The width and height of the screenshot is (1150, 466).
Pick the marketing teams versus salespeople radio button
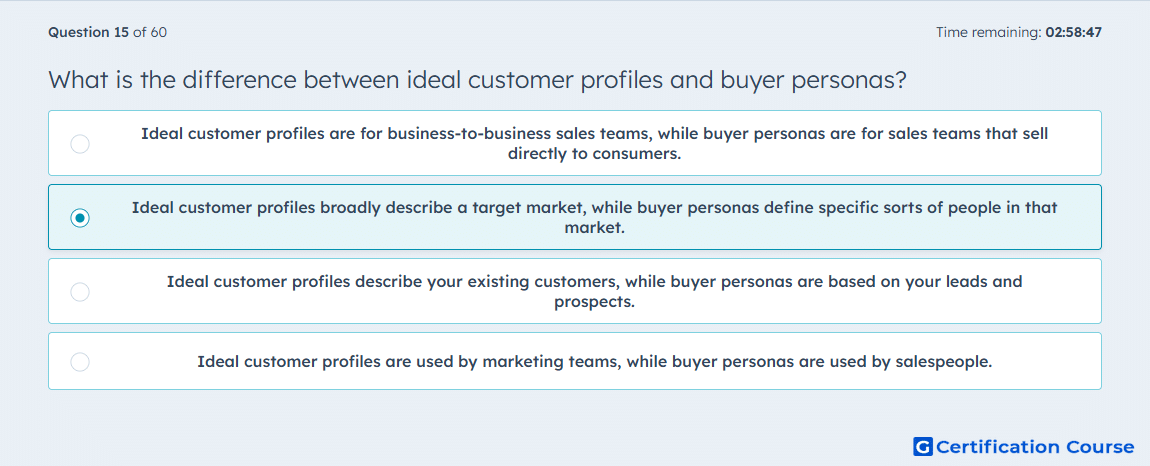point(80,362)
